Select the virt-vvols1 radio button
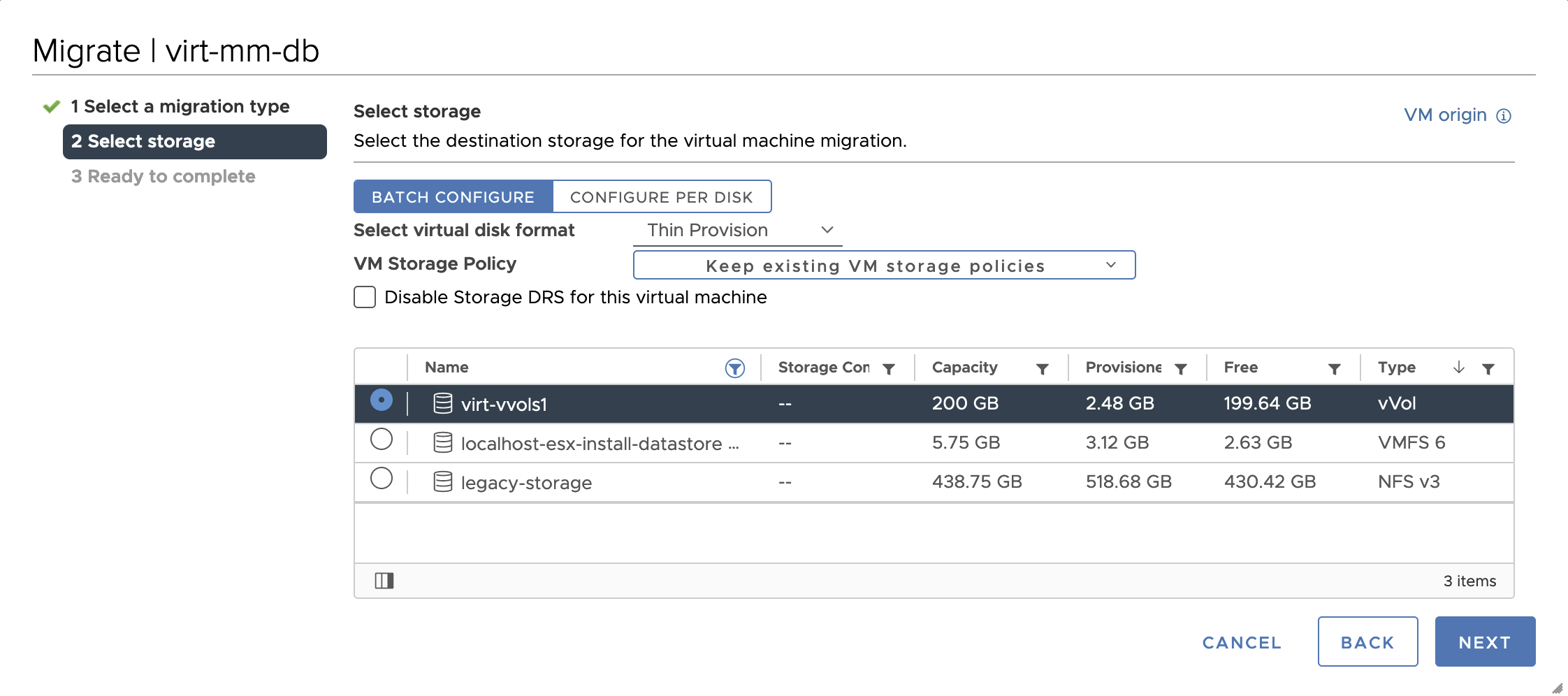The width and height of the screenshot is (1568, 696). click(x=381, y=400)
